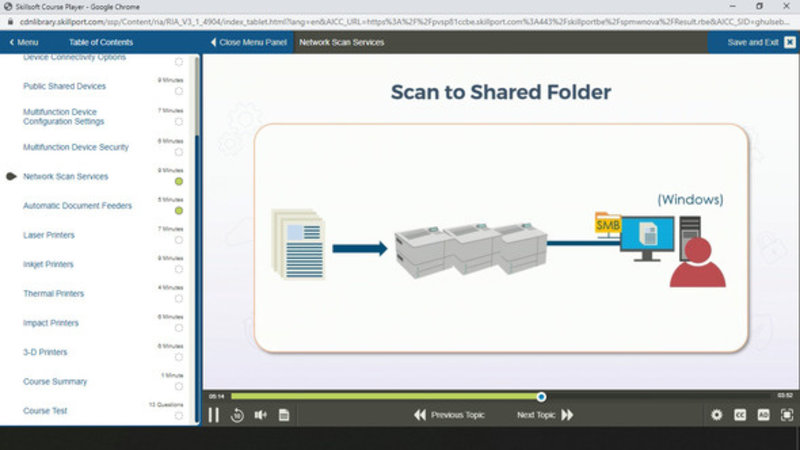Click status circle for Thermal Printers
Image resolution: width=800 pixels, height=450 pixels.
[x=179, y=298]
